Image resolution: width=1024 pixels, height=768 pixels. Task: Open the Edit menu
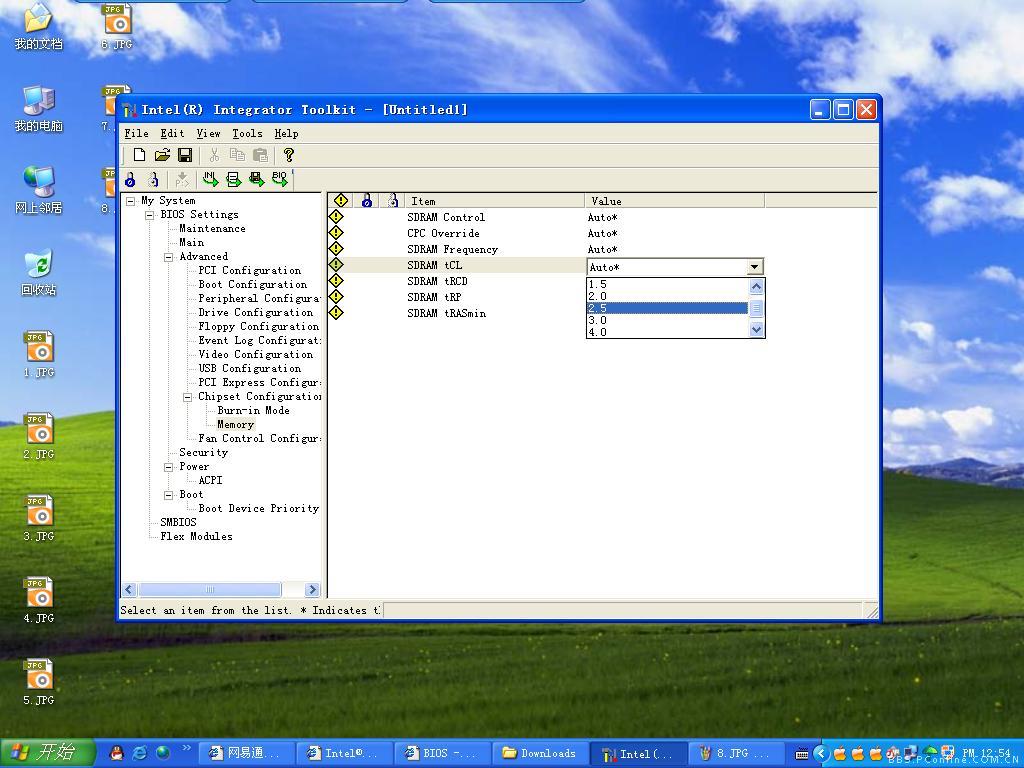click(172, 133)
